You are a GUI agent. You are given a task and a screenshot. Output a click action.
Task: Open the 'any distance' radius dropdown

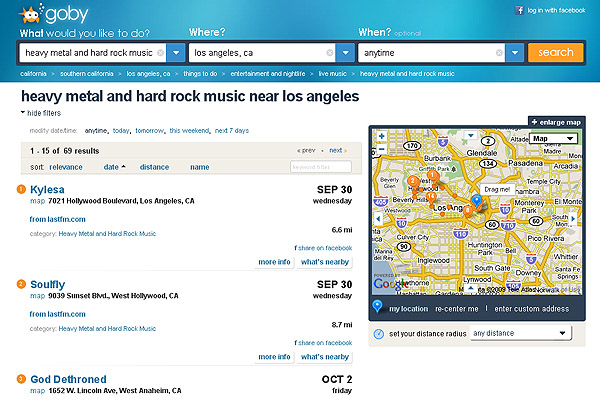pyautogui.click(x=521, y=333)
